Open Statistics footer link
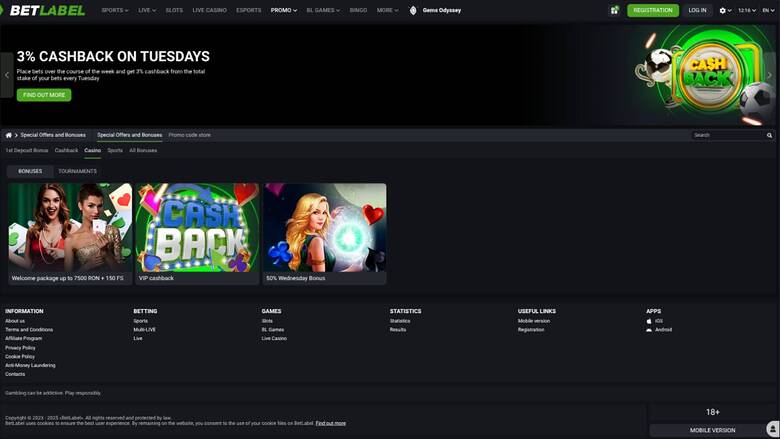Screen dimensions: 780x439 point(400,321)
